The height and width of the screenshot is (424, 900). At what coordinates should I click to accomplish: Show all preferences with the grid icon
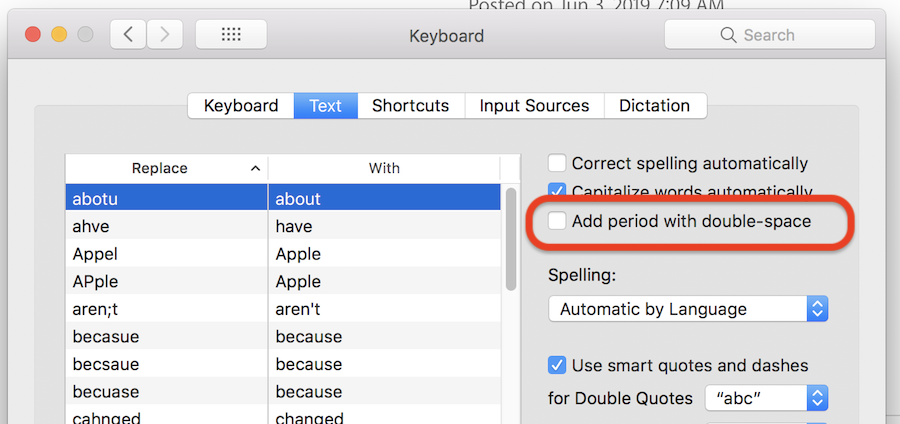click(x=231, y=35)
